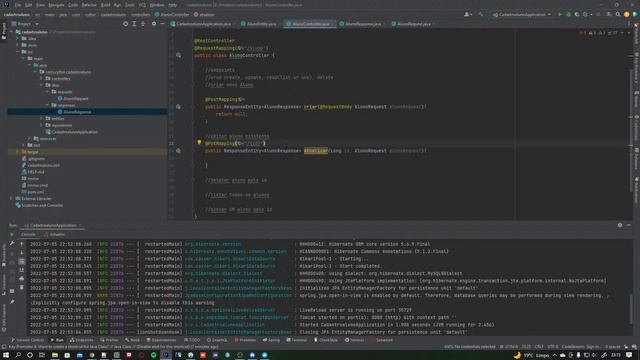Open Problems tool window button

click(x=245, y=340)
